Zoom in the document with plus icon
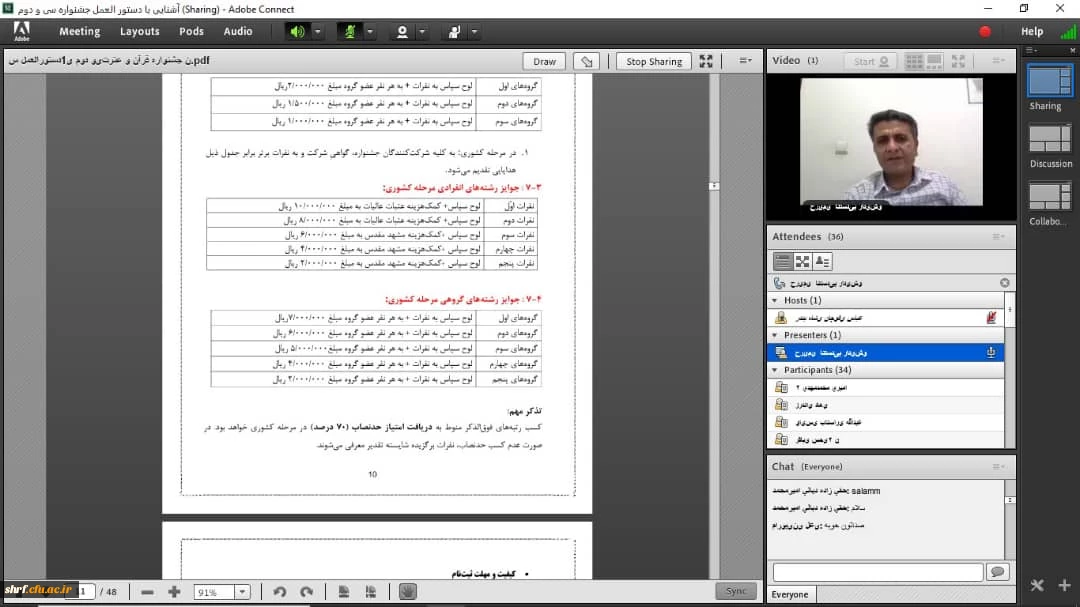 tap(174, 591)
